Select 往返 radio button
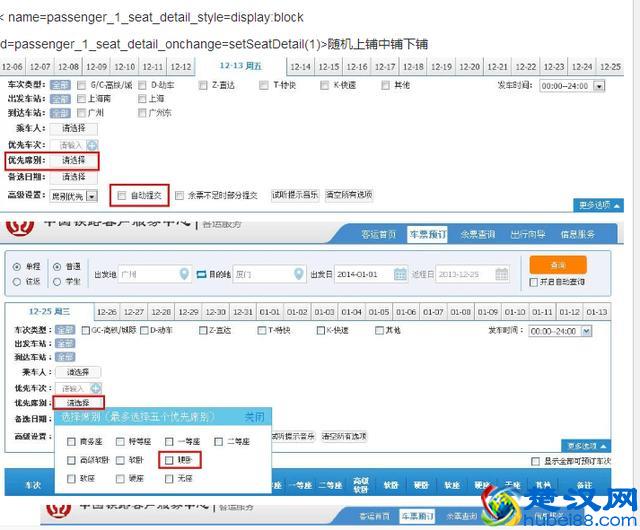This screenshot has height=530, width=640. (x=17, y=281)
